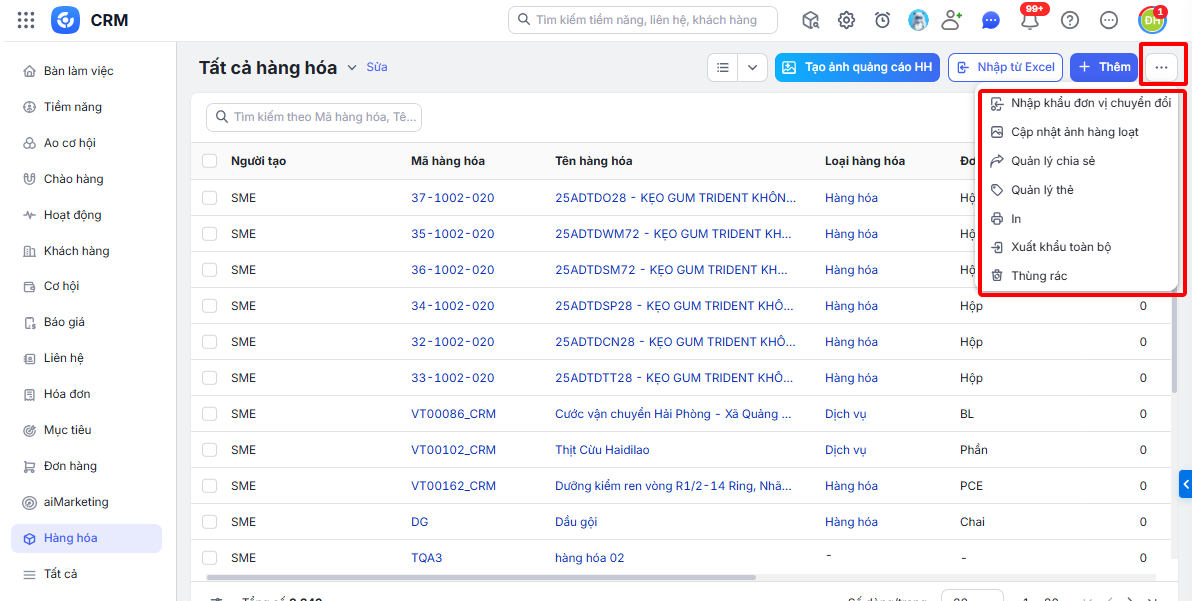Open the VT00102_CRM product code link

tap(453, 450)
